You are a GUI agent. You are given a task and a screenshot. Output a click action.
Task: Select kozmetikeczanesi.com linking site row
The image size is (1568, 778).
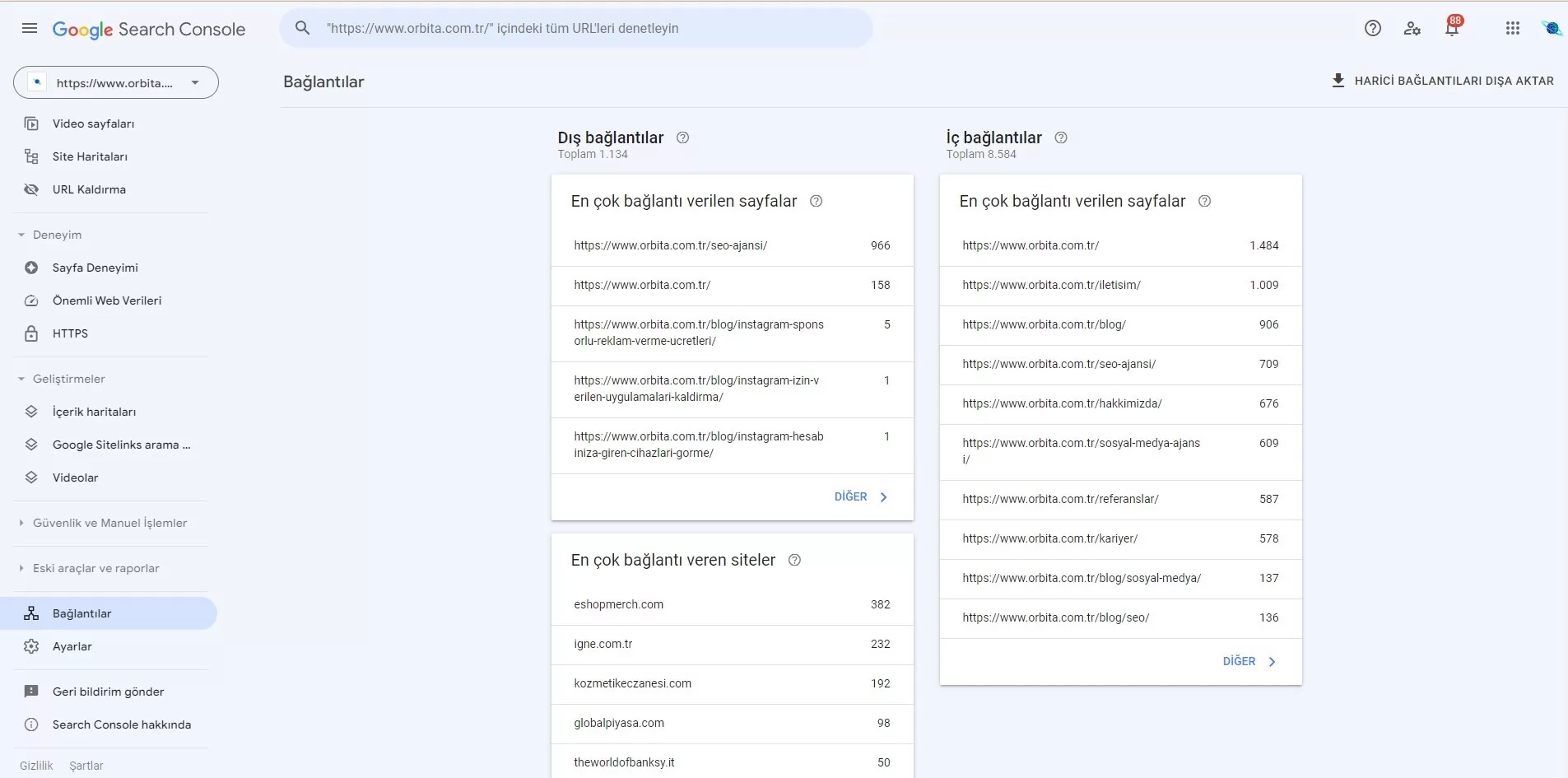pos(733,683)
